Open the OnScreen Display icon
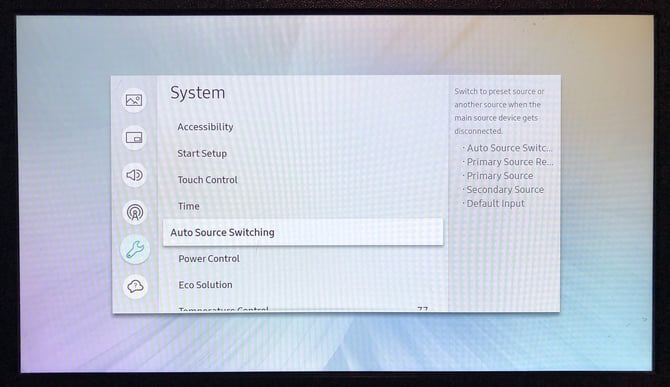 pos(134,138)
